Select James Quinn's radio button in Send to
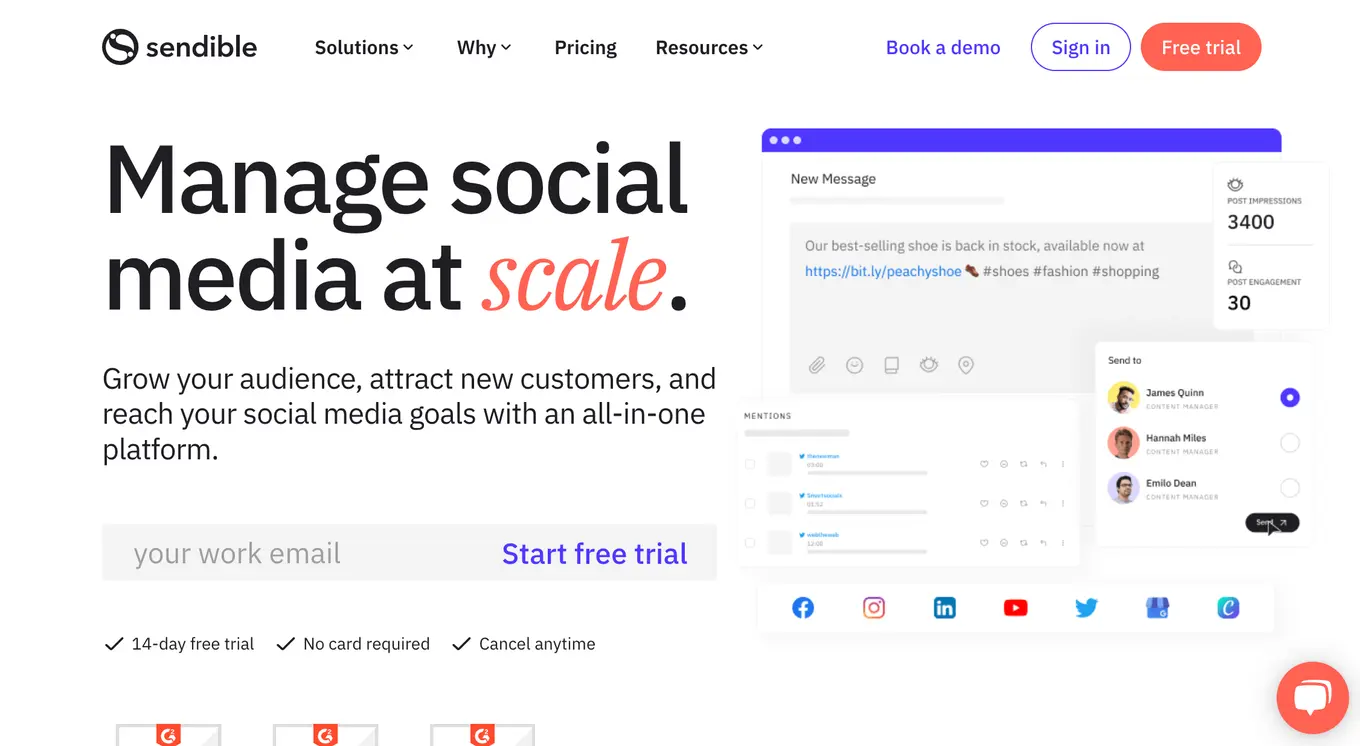The width and height of the screenshot is (1360, 746). pyautogui.click(x=1290, y=397)
